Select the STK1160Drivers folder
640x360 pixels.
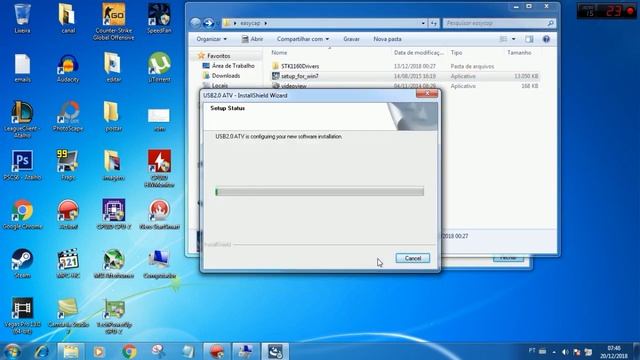tap(300, 66)
